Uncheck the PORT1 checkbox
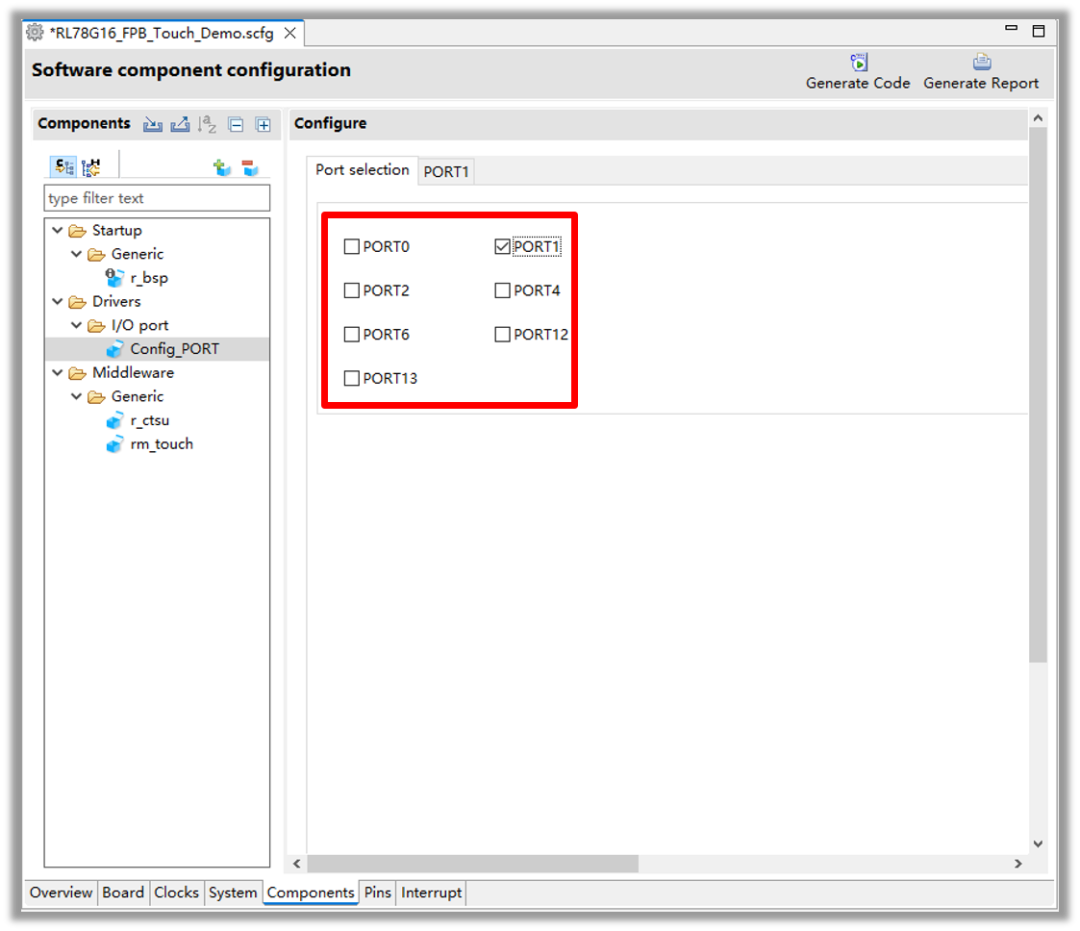This screenshot has height=931, width=1080. click(502, 247)
